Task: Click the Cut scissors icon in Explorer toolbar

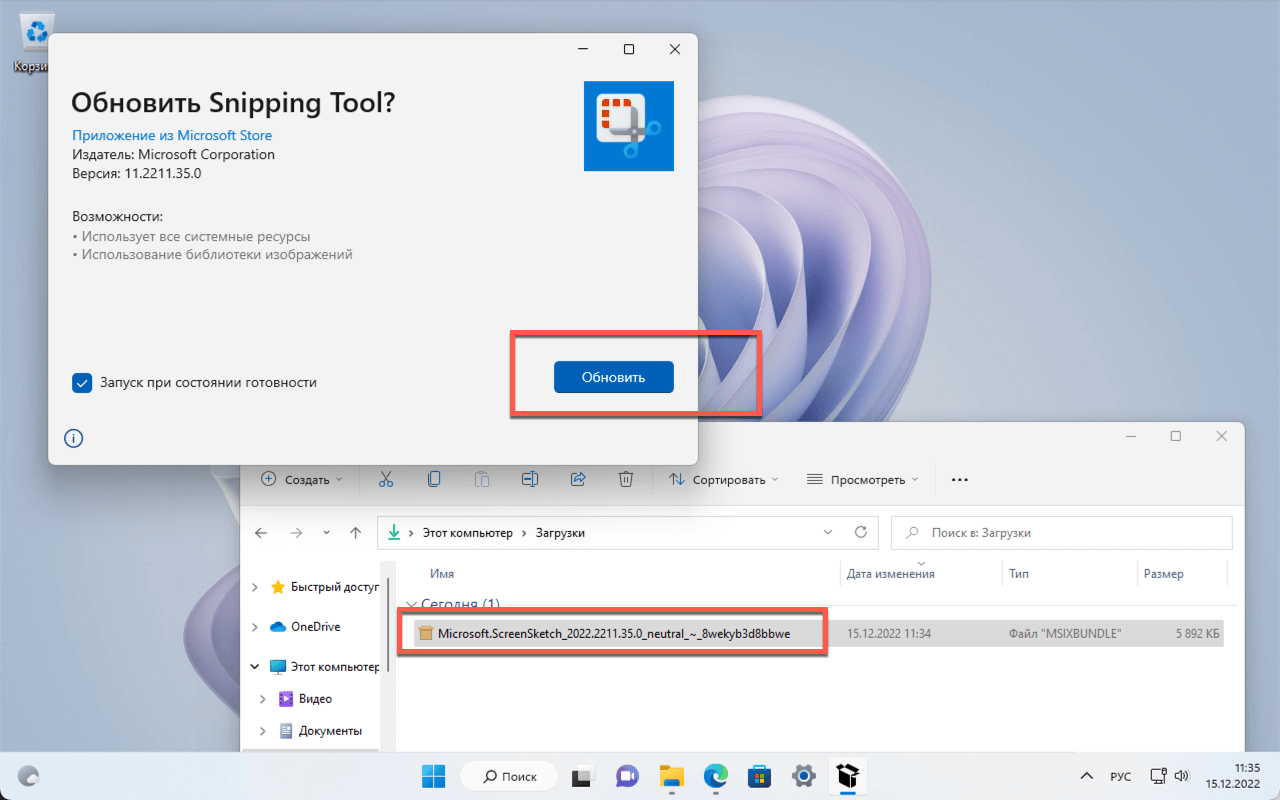Action: click(386, 479)
